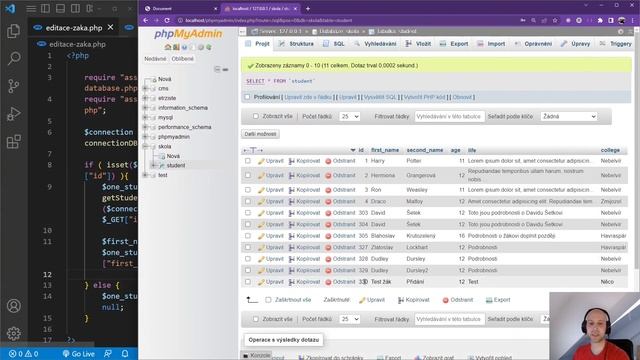Expand the test database node
The width and height of the screenshot is (640, 360).
(x=145, y=175)
